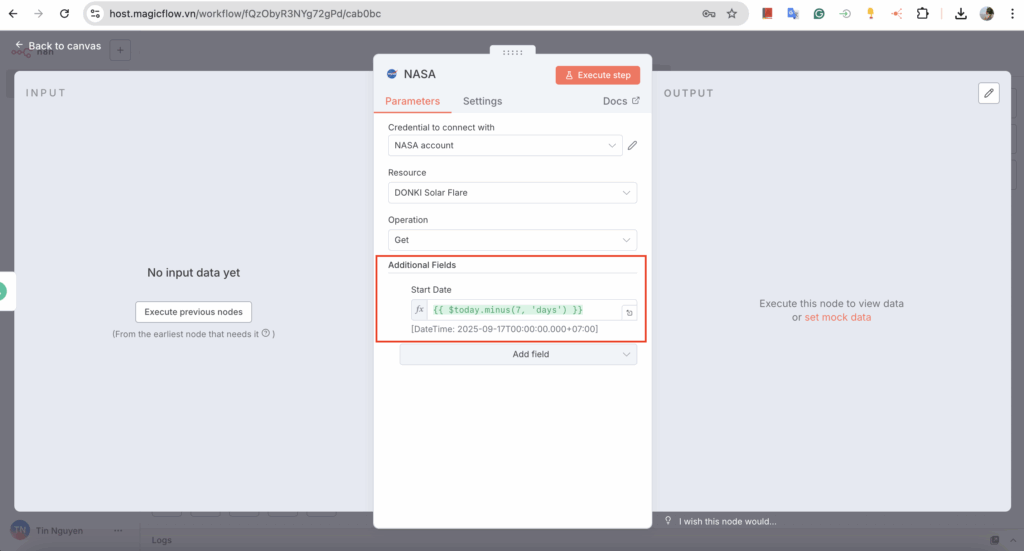Click the set mock data link

(x=837, y=317)
